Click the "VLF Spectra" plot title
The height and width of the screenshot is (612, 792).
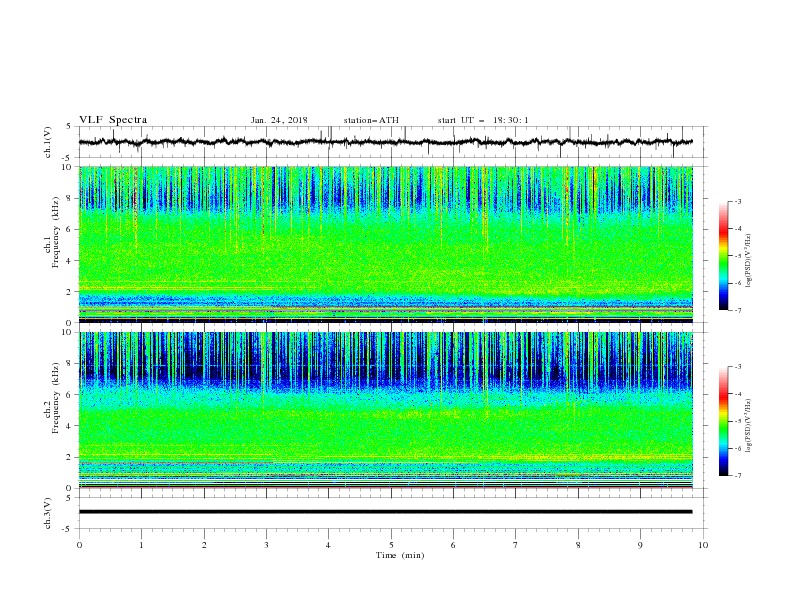[x=113, y=120]
